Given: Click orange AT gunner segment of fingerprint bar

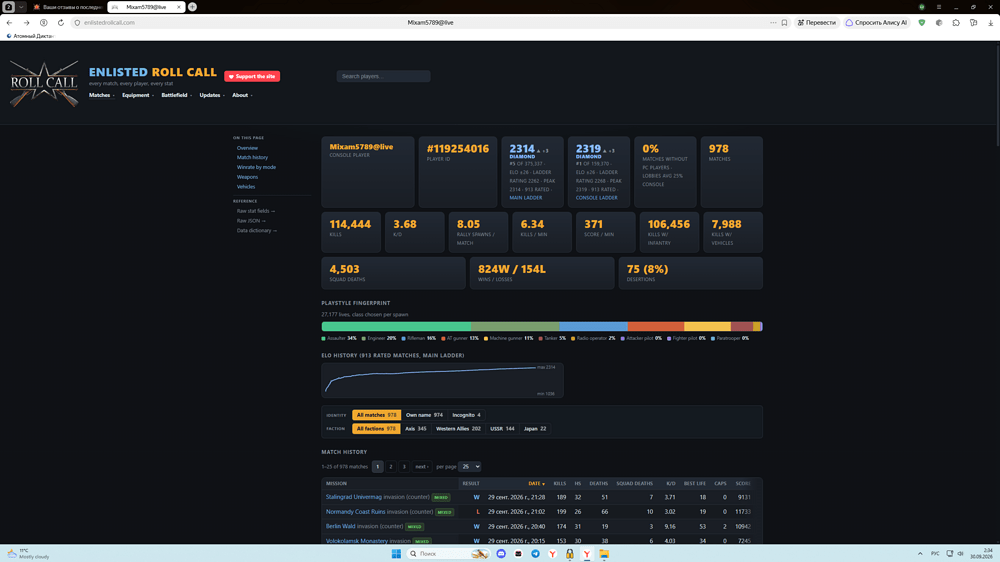Looking at the screenshot, I should click(656, 327).
